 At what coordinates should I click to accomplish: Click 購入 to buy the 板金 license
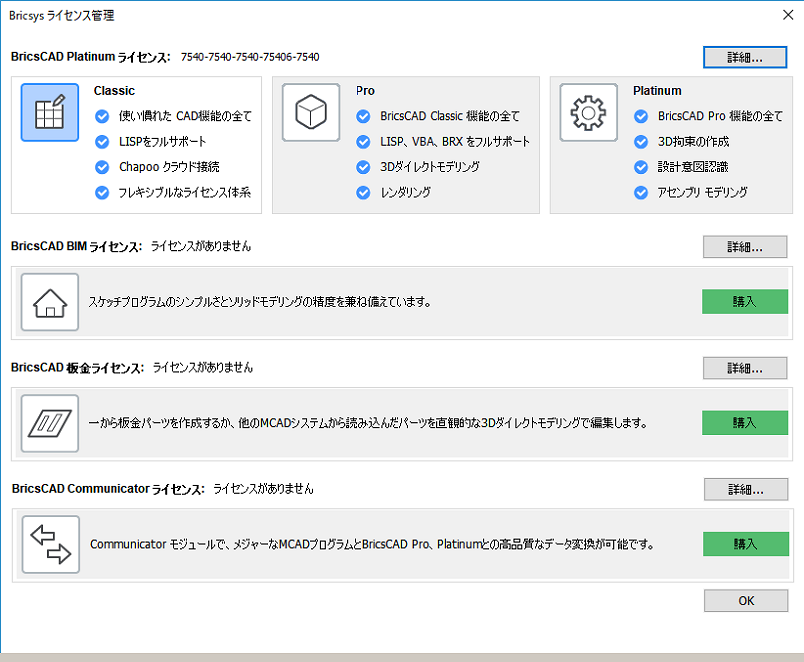(x=745, y=423)
